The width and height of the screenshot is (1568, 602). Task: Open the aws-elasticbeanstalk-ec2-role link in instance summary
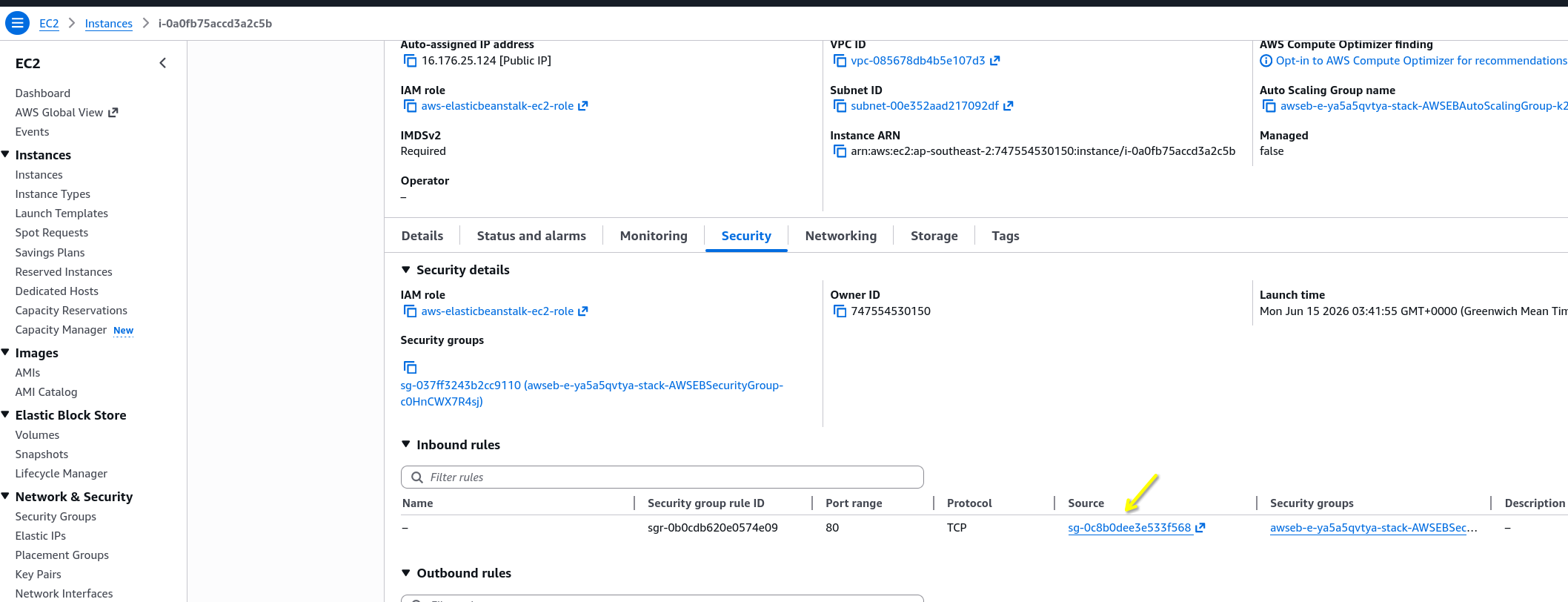(497, 106)
